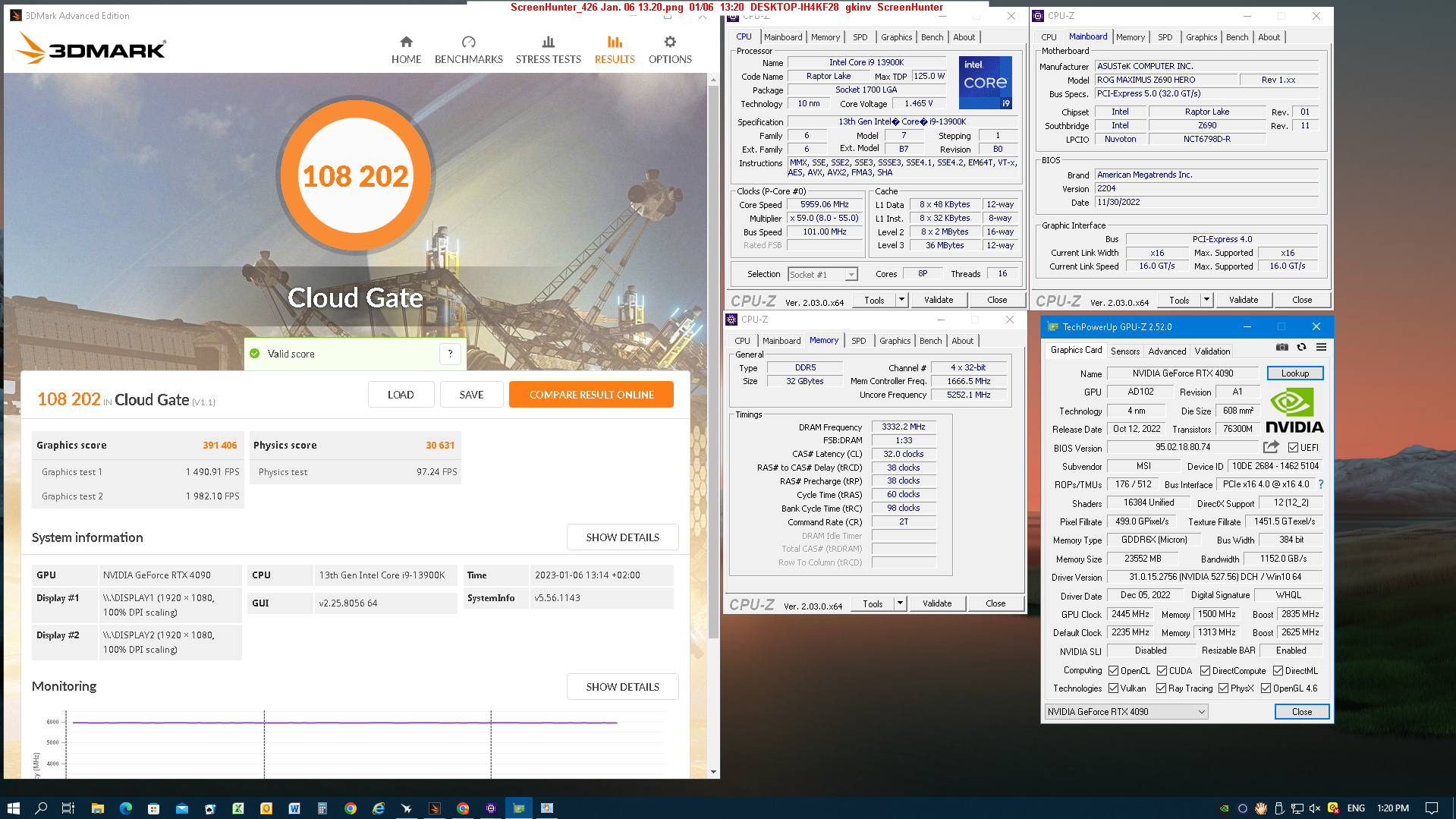Go to BENCHMARKS in 3DMark
1456x819 pixels.
pos(468,50)
